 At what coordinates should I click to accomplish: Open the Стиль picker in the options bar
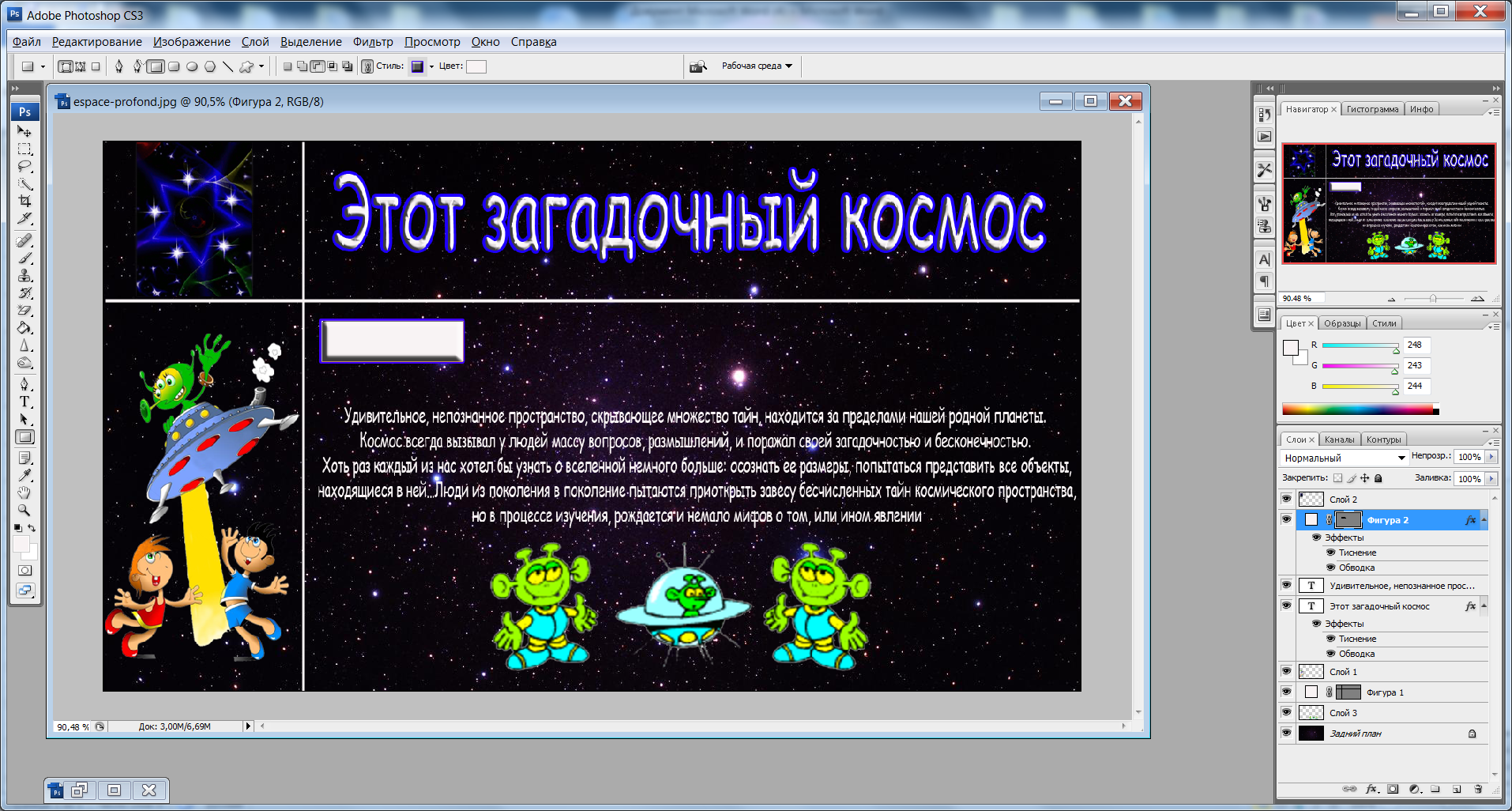tap(419, 66)
